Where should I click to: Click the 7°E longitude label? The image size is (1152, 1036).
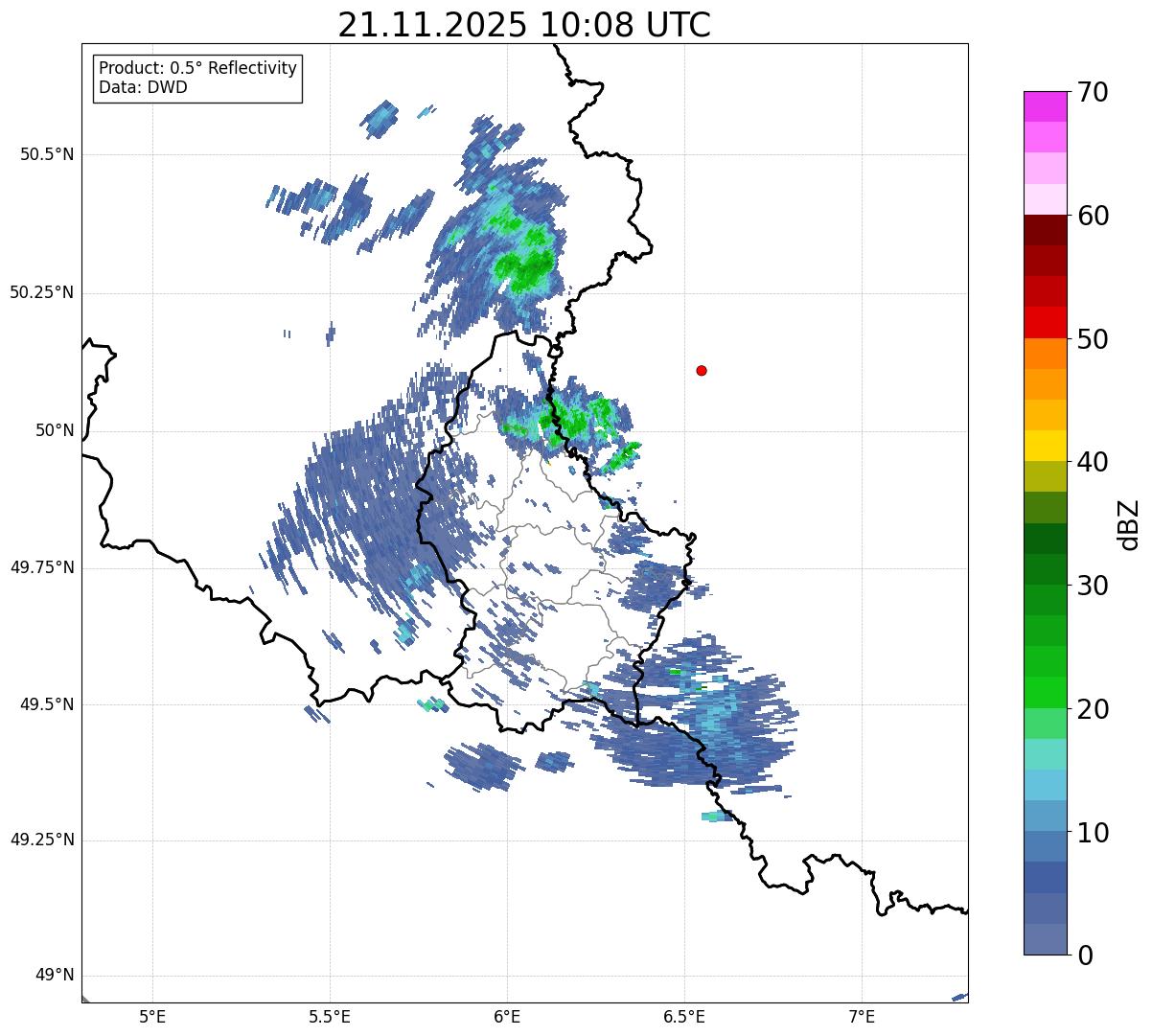pos(863,1017)
